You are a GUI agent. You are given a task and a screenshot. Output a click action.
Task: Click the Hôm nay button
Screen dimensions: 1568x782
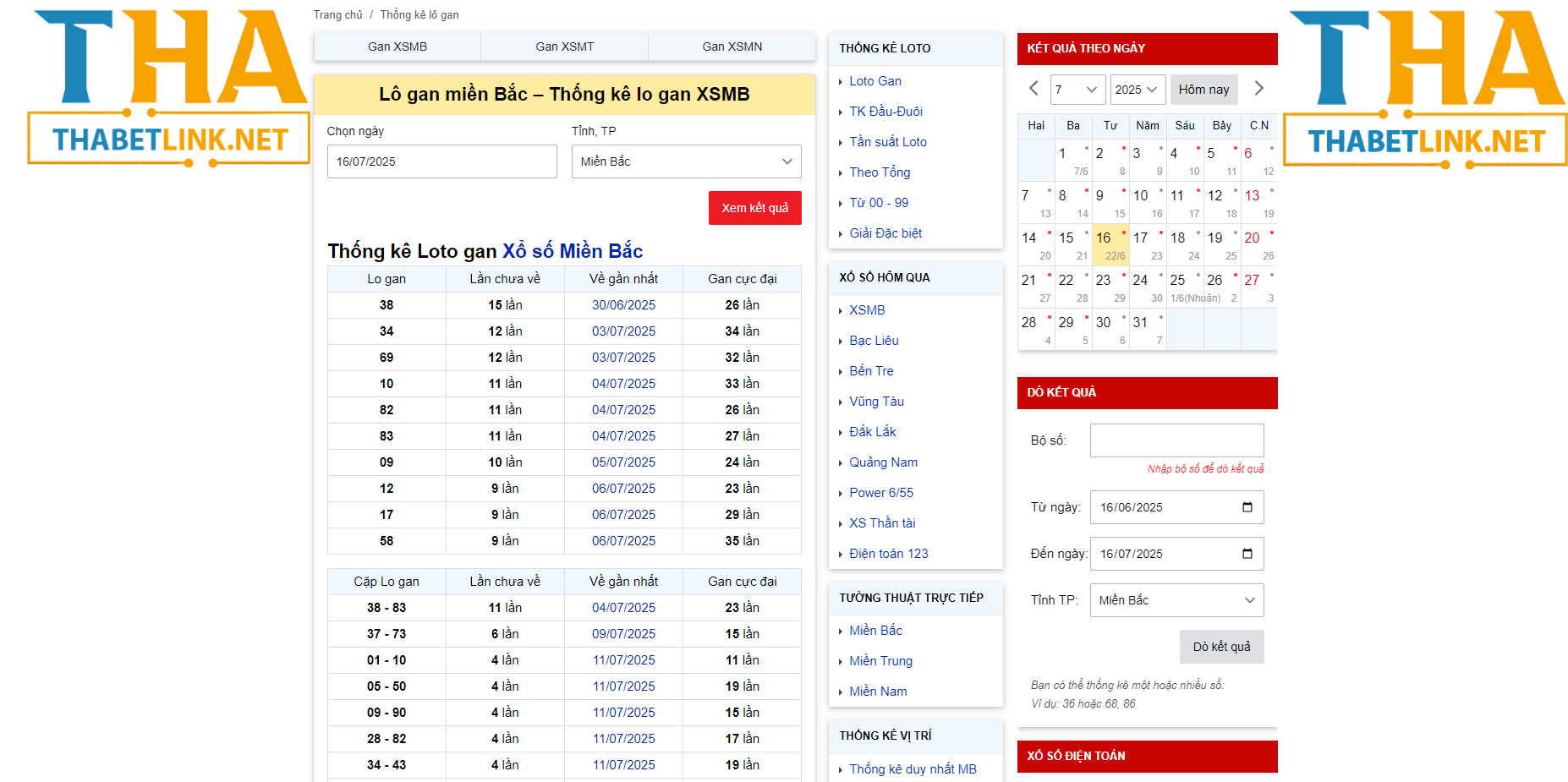[1203, 90]
